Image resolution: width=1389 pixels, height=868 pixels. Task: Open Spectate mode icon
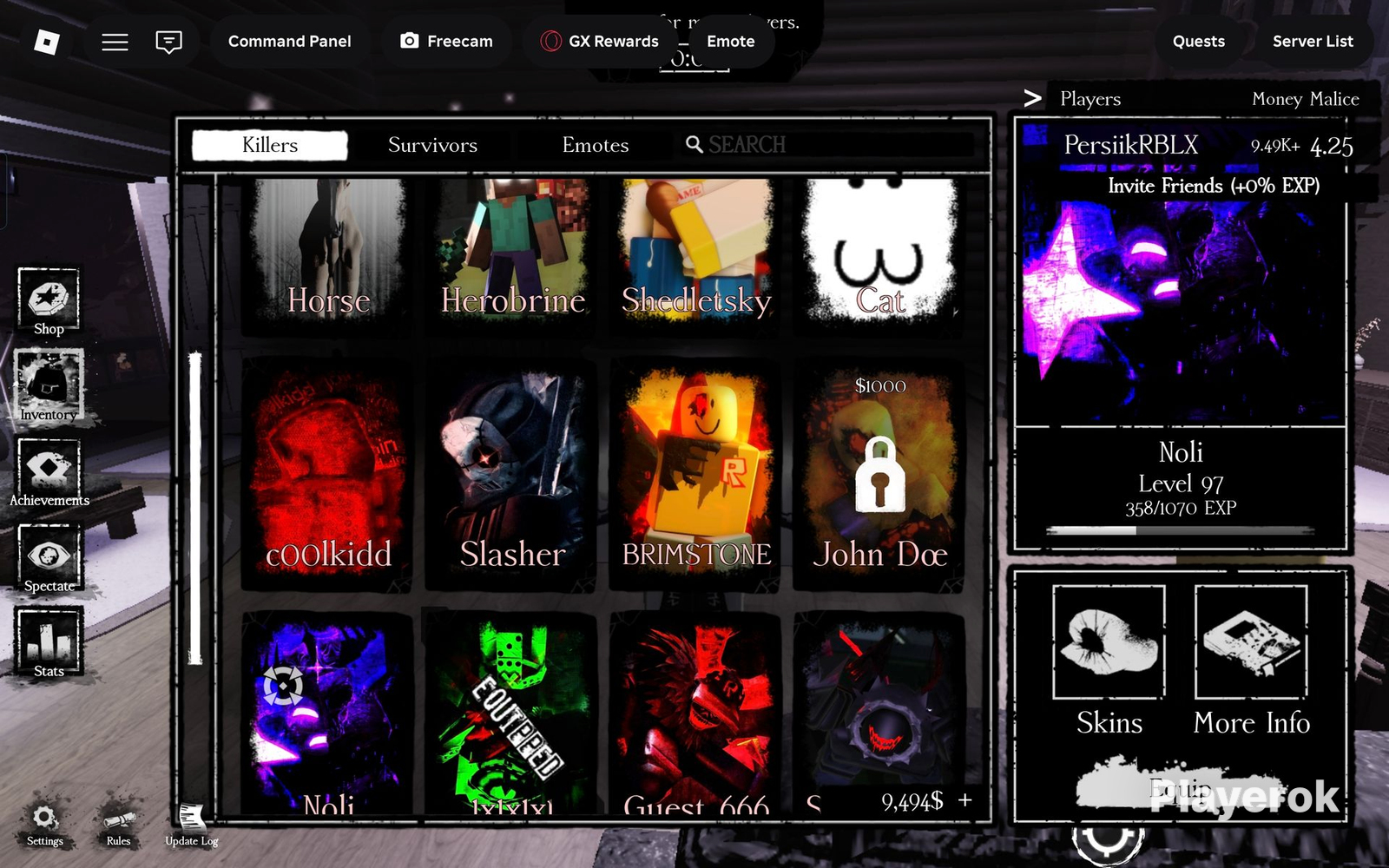point(49,558)
